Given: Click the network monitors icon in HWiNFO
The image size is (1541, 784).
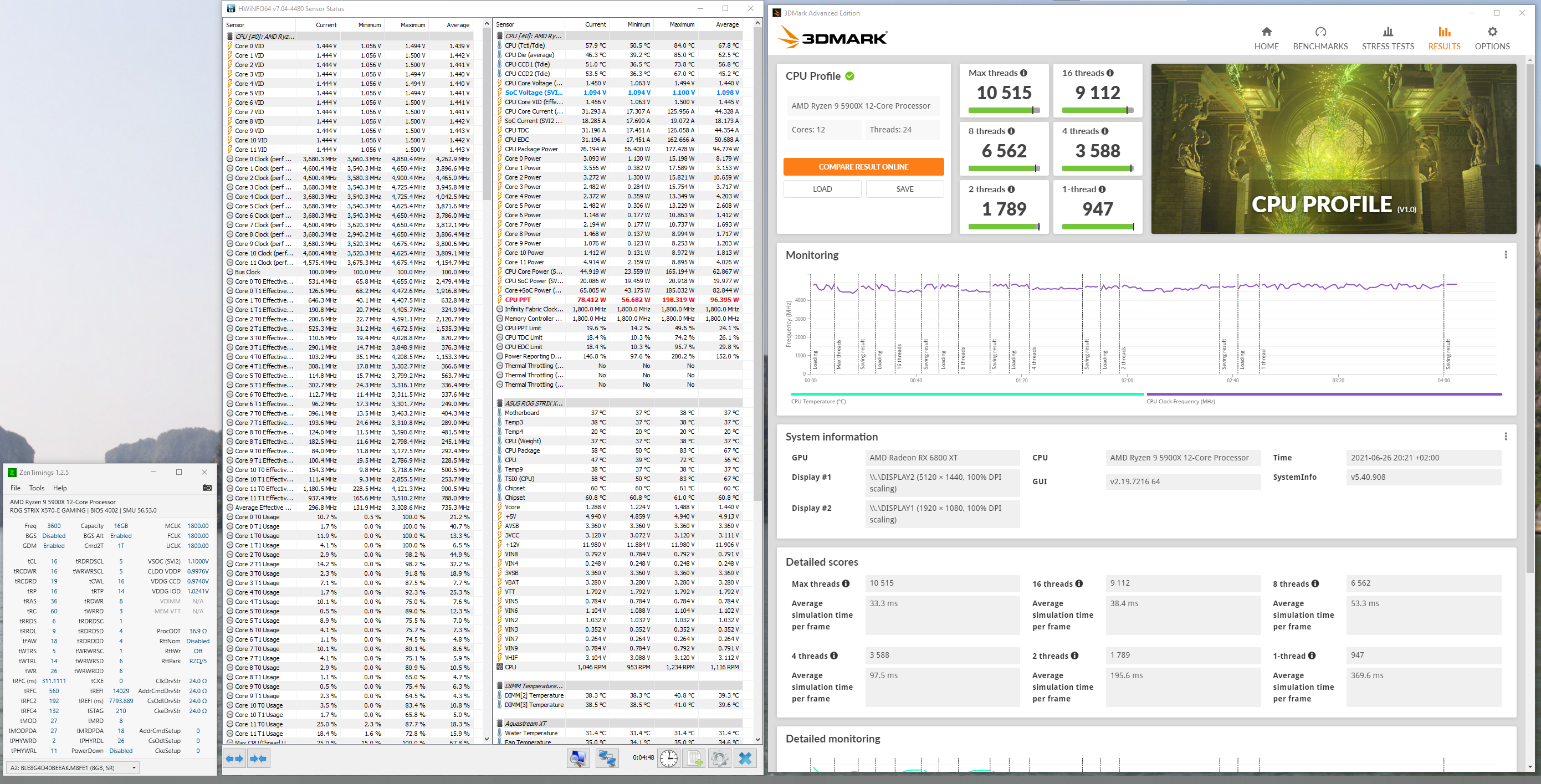Looking at the screenshot, I should (607, 759).
